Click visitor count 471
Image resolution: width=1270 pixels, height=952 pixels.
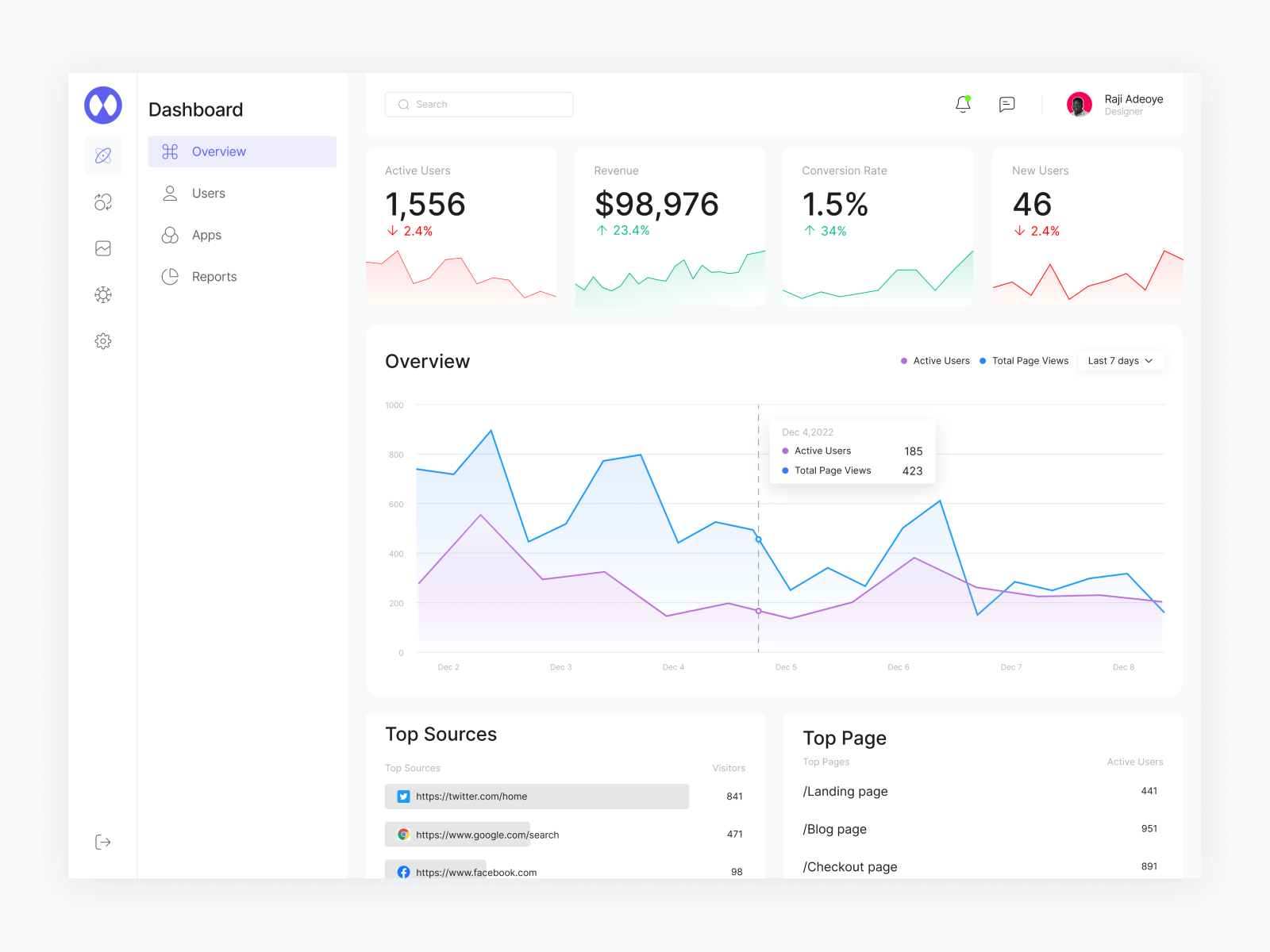[735, 835]
